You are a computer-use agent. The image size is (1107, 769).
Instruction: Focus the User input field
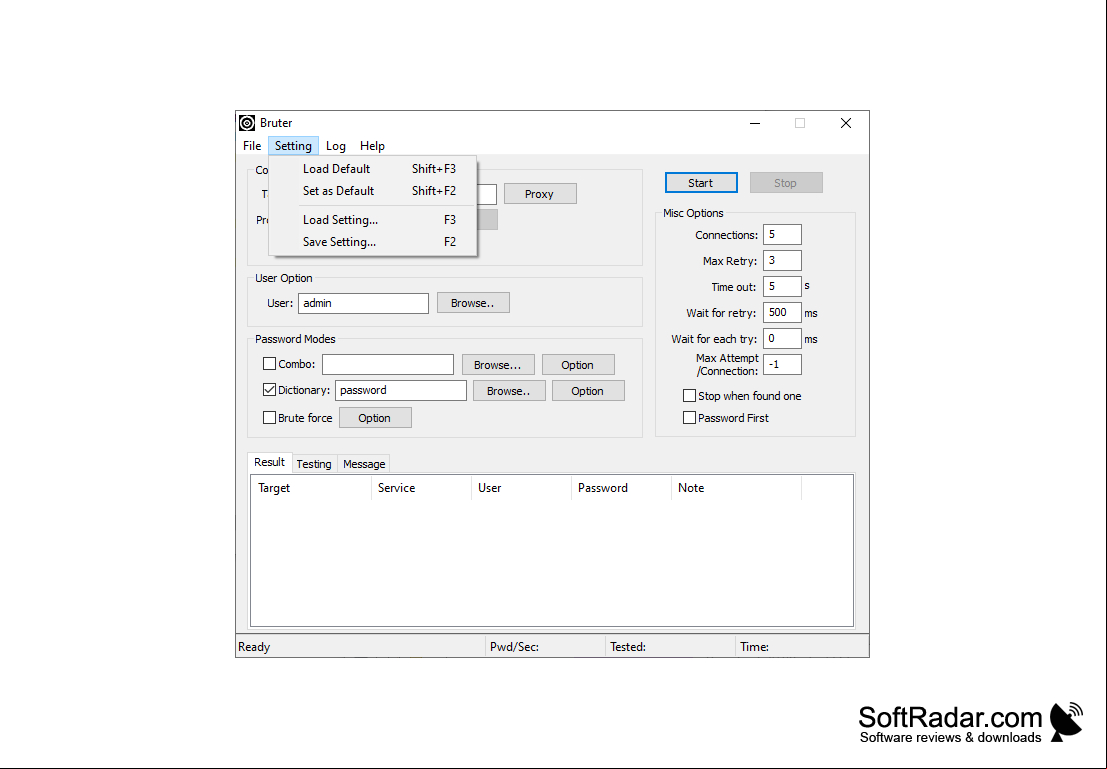363,303
